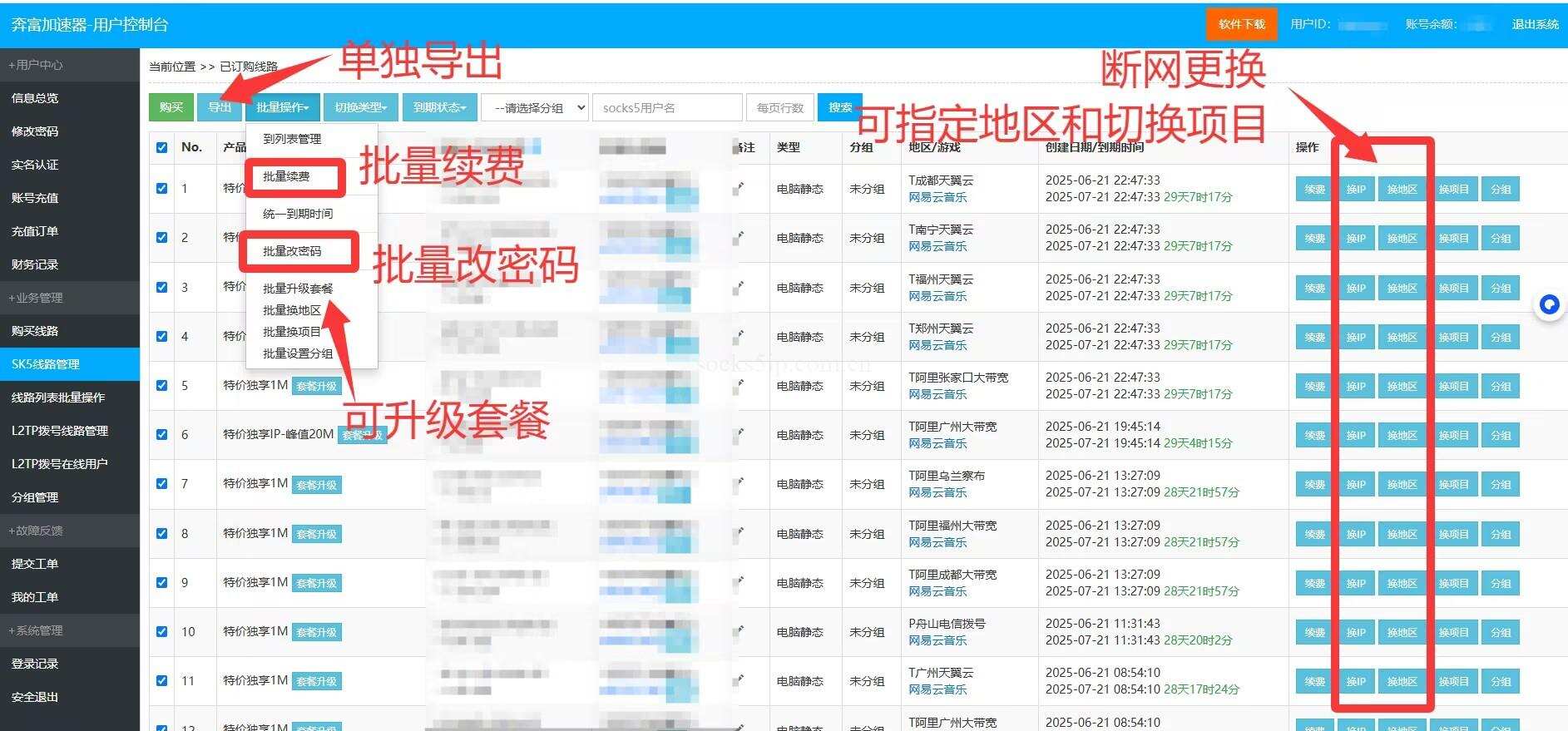Click 换IP for the T成都天翼云 row
The image size is (1568, 731).
tap(1356, 190)
